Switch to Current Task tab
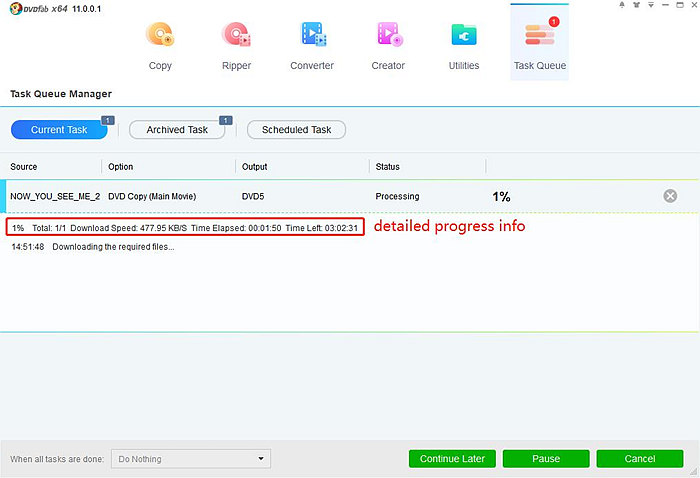Image resolution: width=700 pixels, height=478 pixels. coord(59,130)
